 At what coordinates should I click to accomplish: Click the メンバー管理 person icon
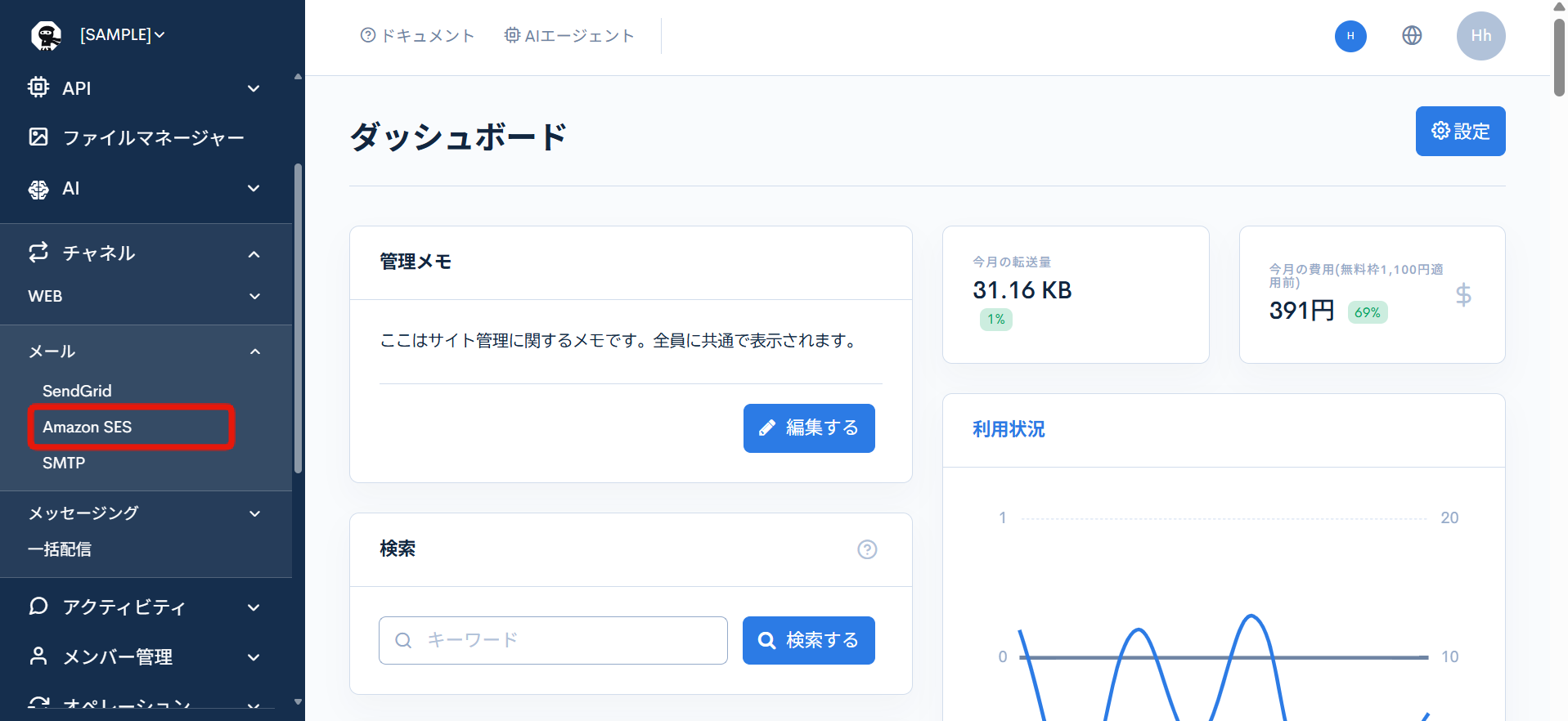pos(38,656)
